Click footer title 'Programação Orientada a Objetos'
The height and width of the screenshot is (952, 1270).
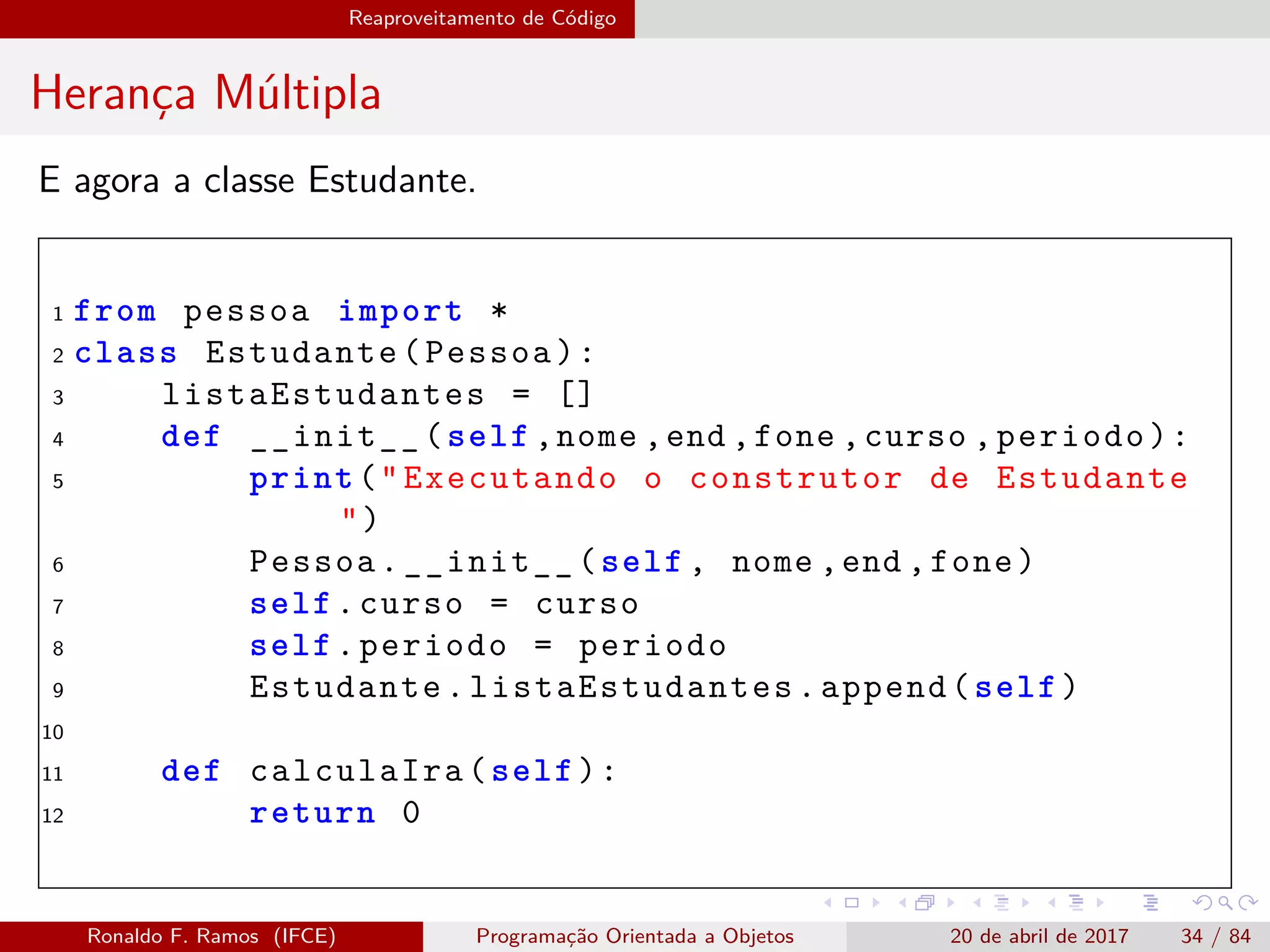pos(635,936)
